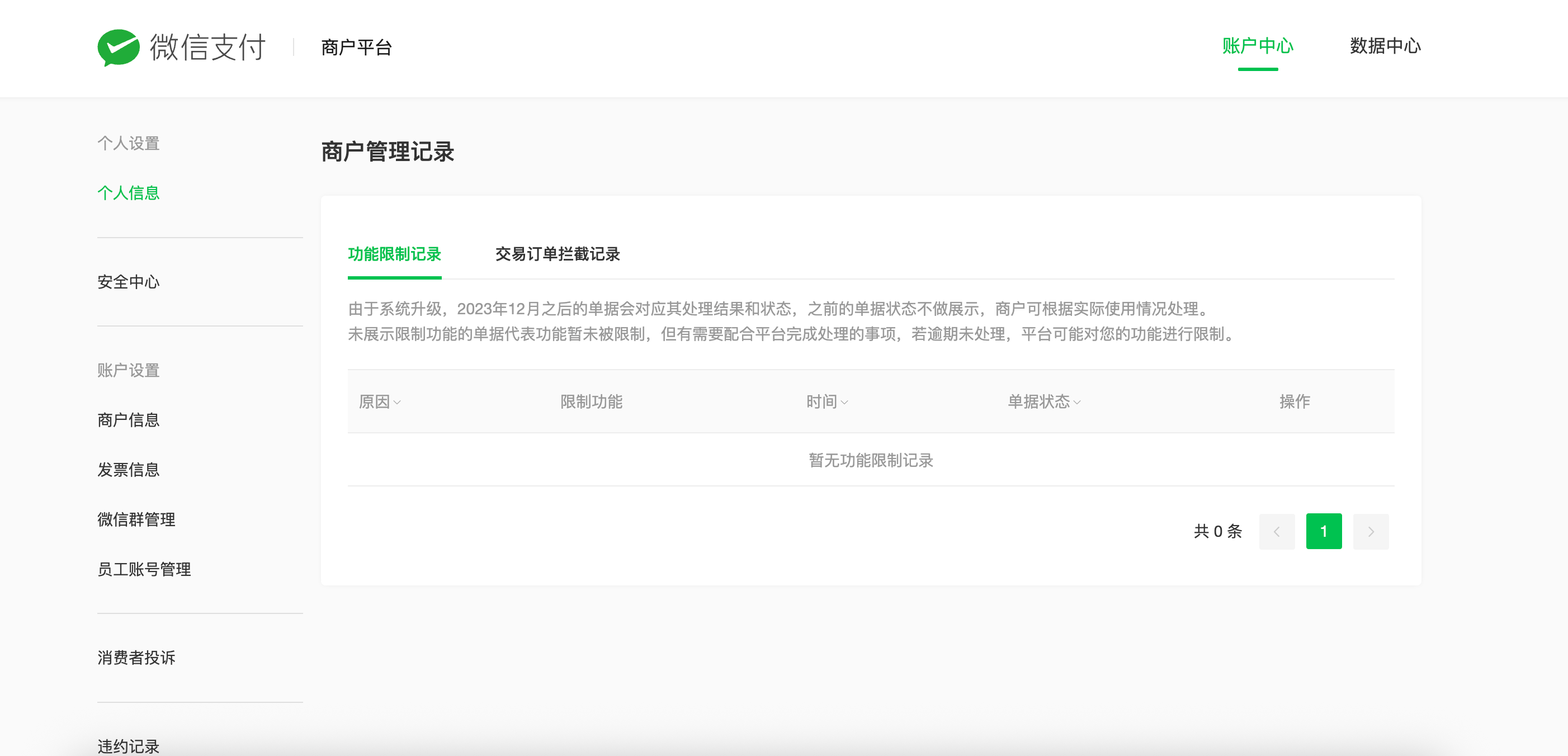Select the 功能限制记录 tab

pos(394,254)
